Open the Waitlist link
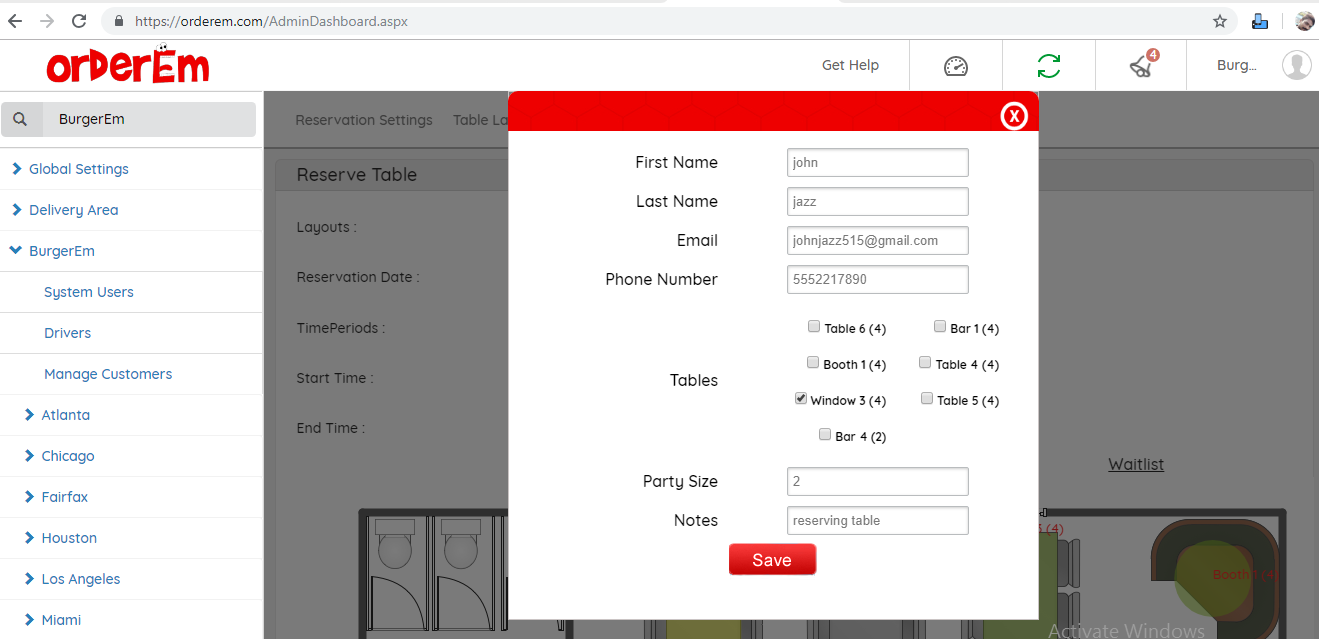 pyautogui.click(x=1135, y=464)
